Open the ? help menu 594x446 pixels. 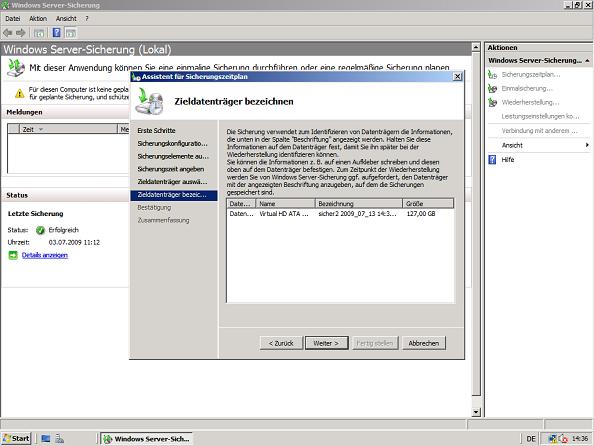(x=87, y=19)
